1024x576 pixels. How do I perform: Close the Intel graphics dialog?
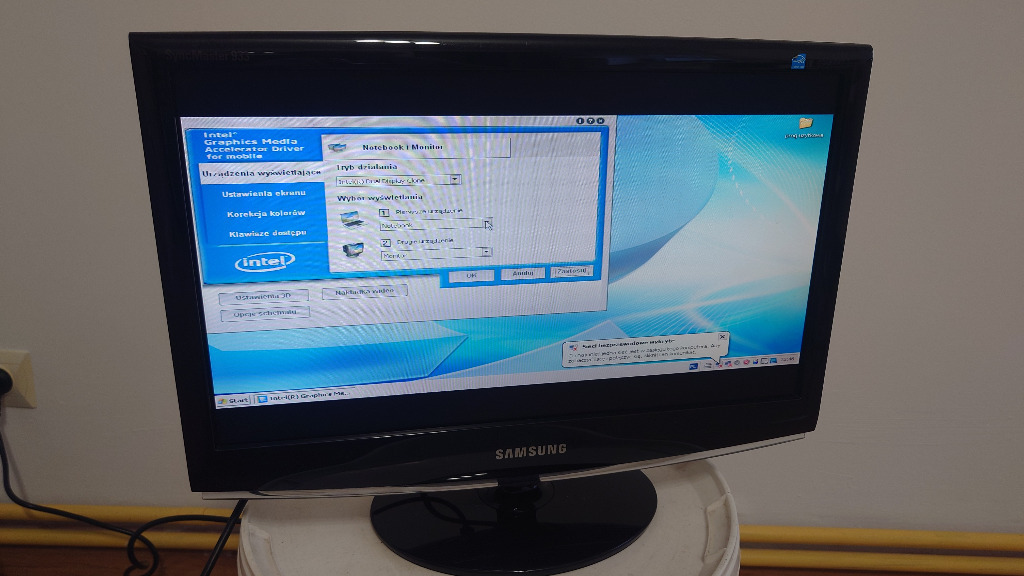coord(600,121)
